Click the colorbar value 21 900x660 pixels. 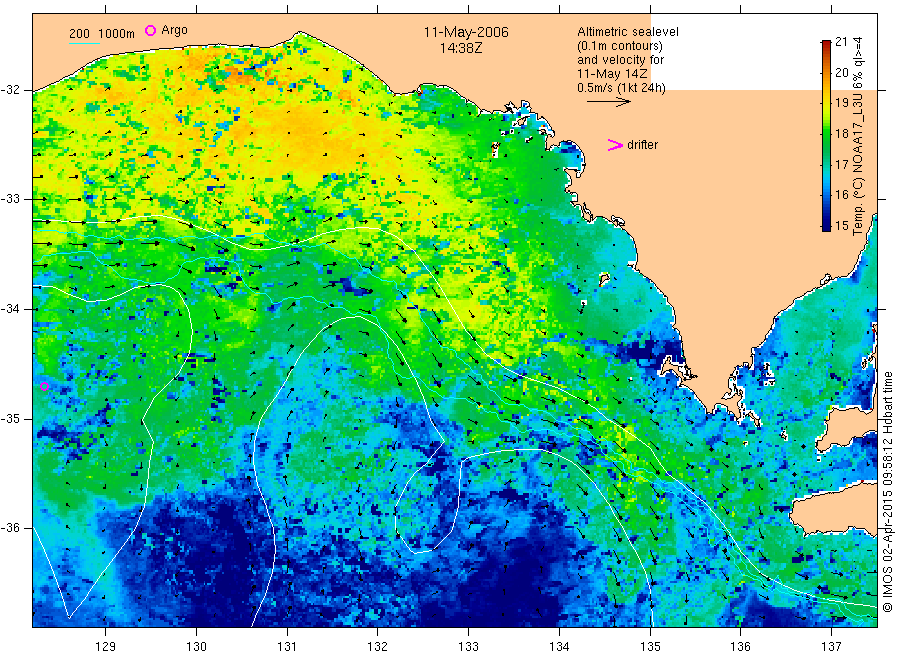[841, 41]
